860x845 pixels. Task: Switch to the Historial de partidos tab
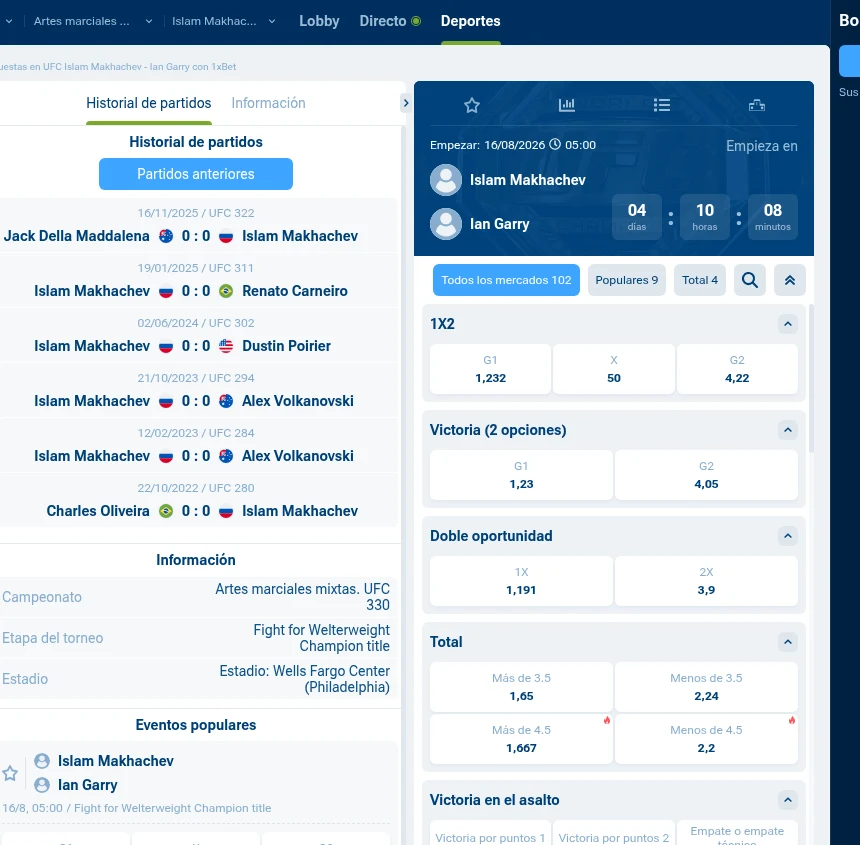coord(149,103)
